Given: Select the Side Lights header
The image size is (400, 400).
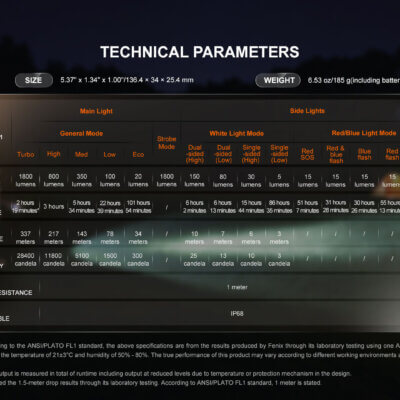Looking at the screenshot, I should (307, 111).
